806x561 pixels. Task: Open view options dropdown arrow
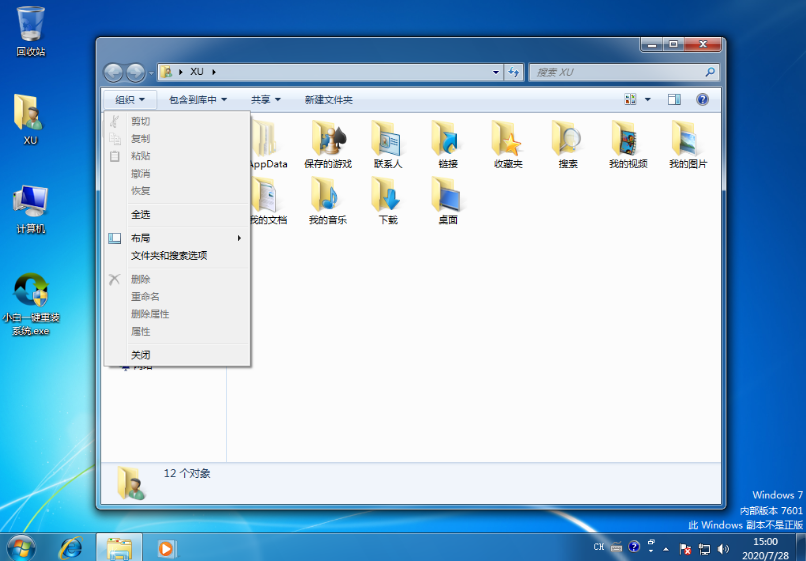click(x=648, y=99)
